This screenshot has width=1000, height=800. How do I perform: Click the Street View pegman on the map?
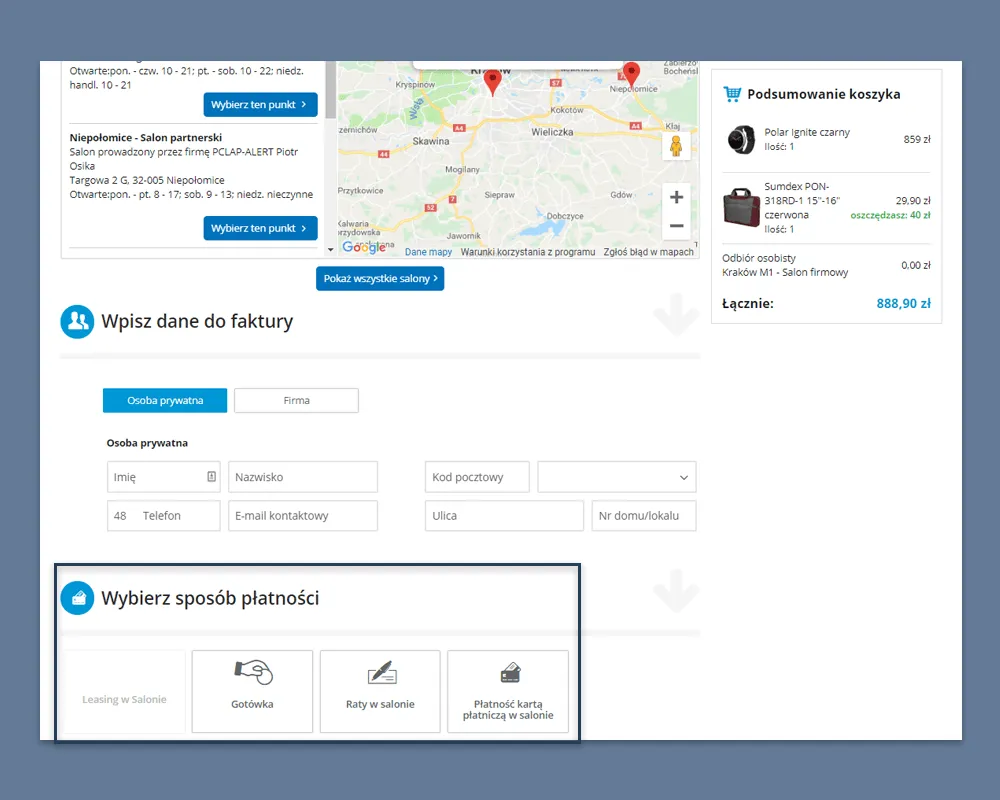point(676,147)
